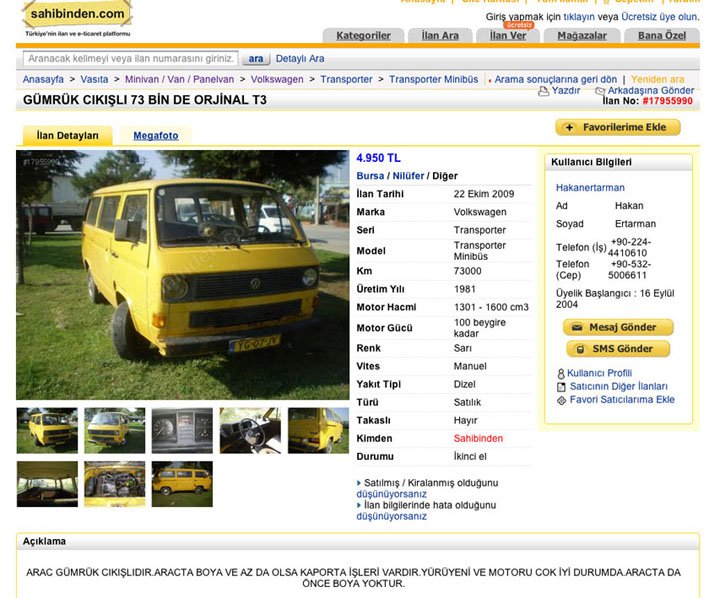The width and height of the screenshot is (709, 598).
Task: Select the dashboard gauges thumbnail
Action: pyautogui.click(x=182, y=431)
